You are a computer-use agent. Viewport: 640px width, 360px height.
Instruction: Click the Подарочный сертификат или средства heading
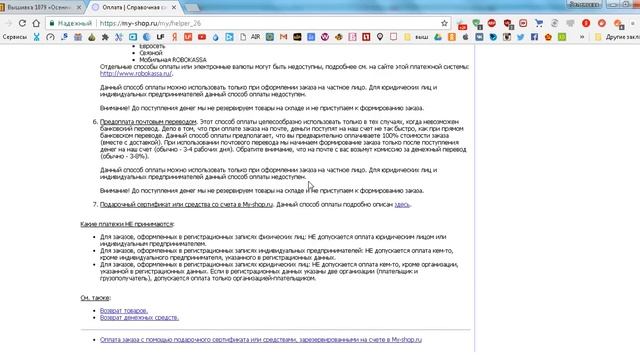[186, 204]
